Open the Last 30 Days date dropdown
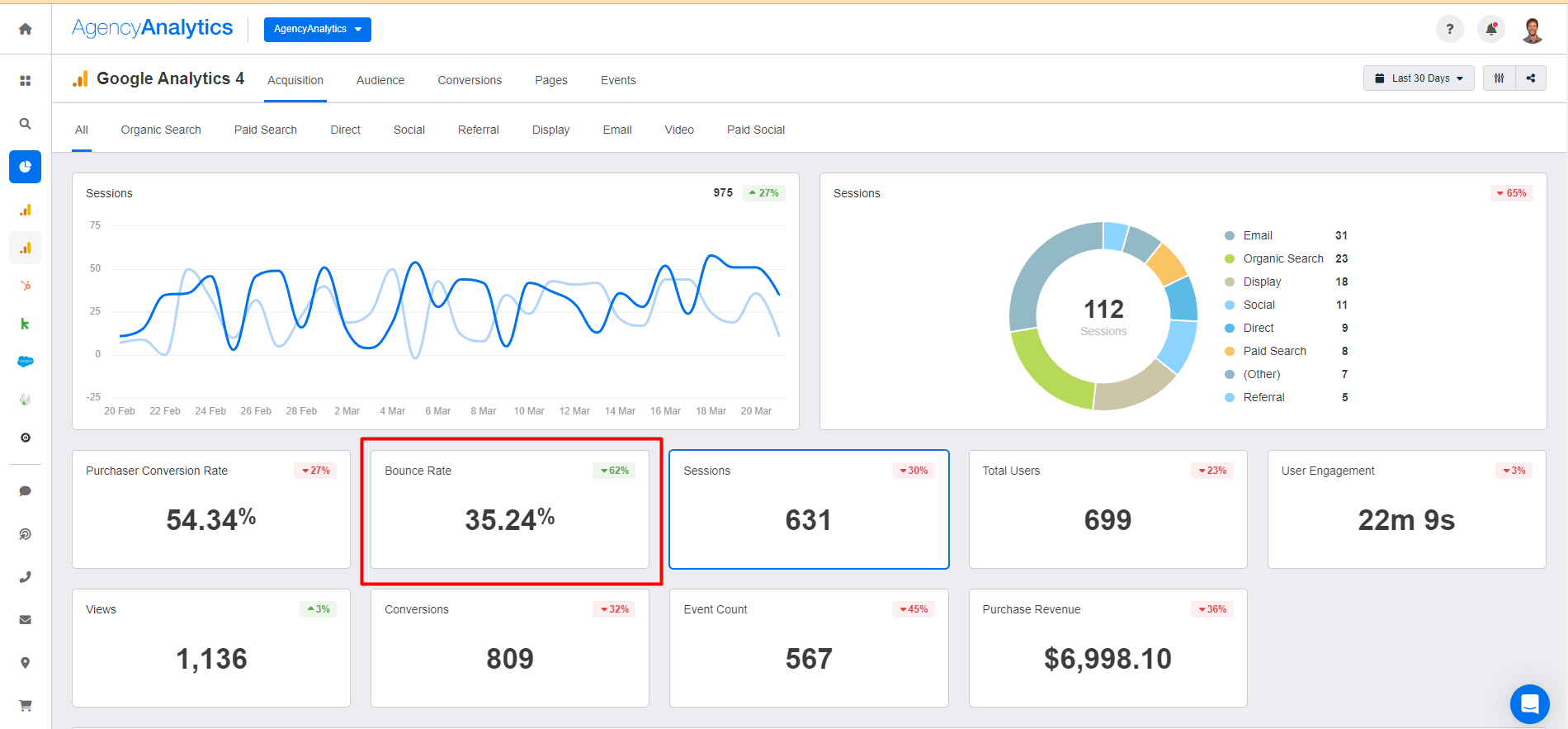The height and width of the screenshot is (729, 1568). coord(1418,78)
